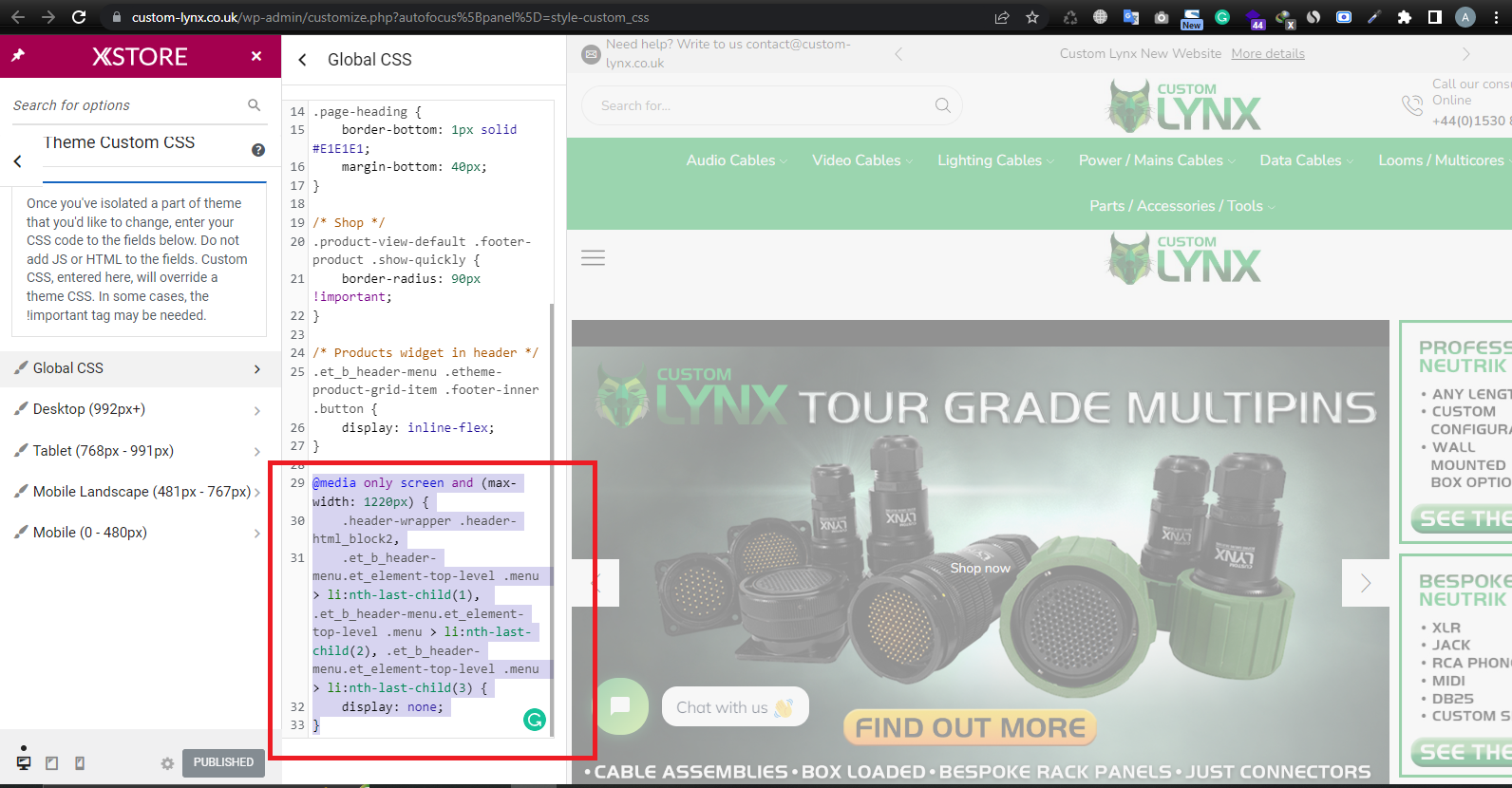Open the Extensions puzzle-piece menu
Screen dimensions: 1512x788
pyautogui.click(x=1405, y=17)
